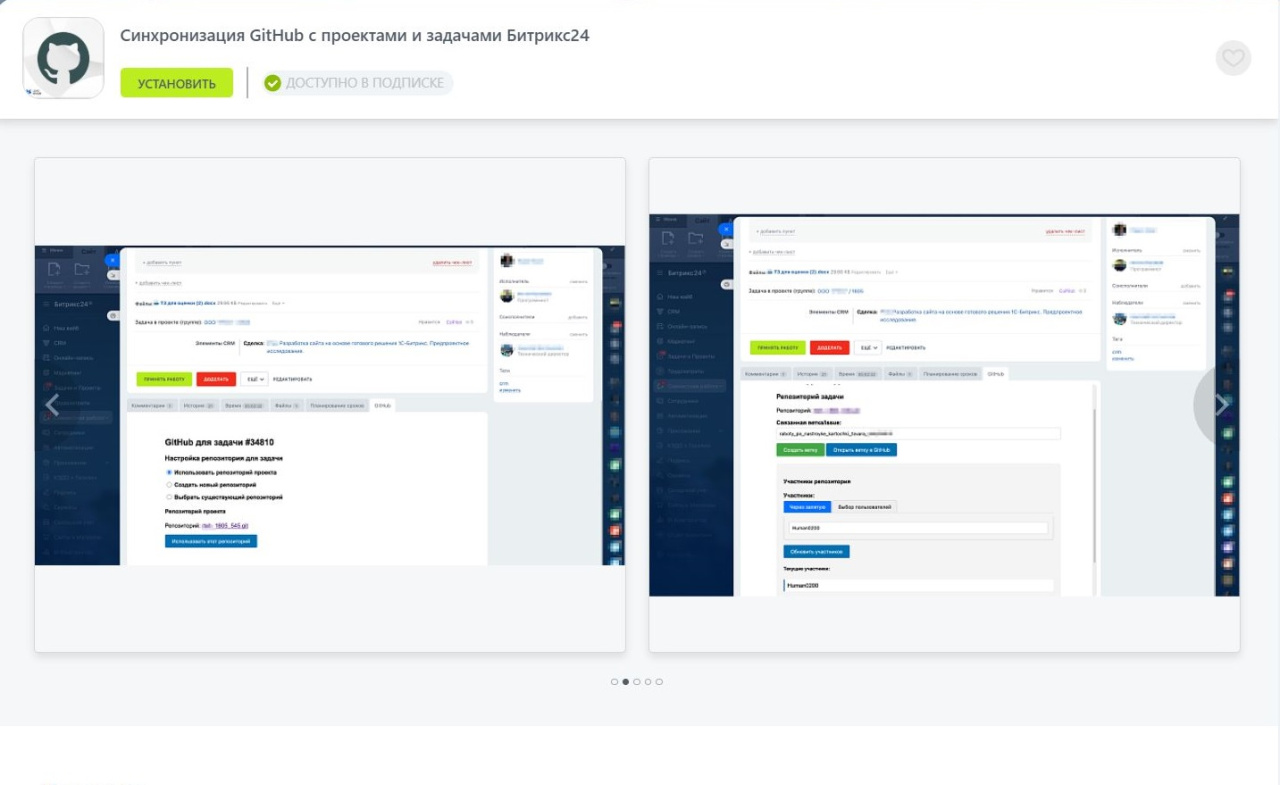Advance carousel with the right arrow

(1220, 404)
